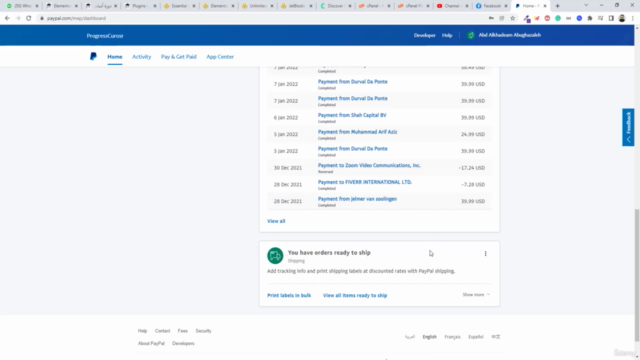This screenshot has width=640, height=360.
Task: Open payment to FIVERR INTERNATIONAL LTD.
Action: [364, 182]
